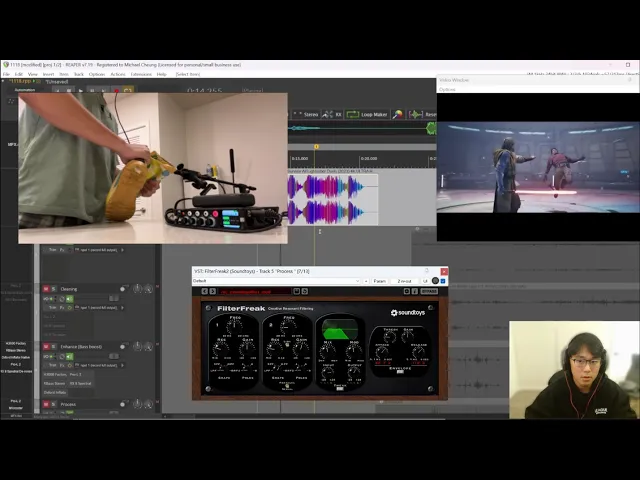Click the RX toolbar button
This screenshot has height=480, width=640.
(332, 115)
